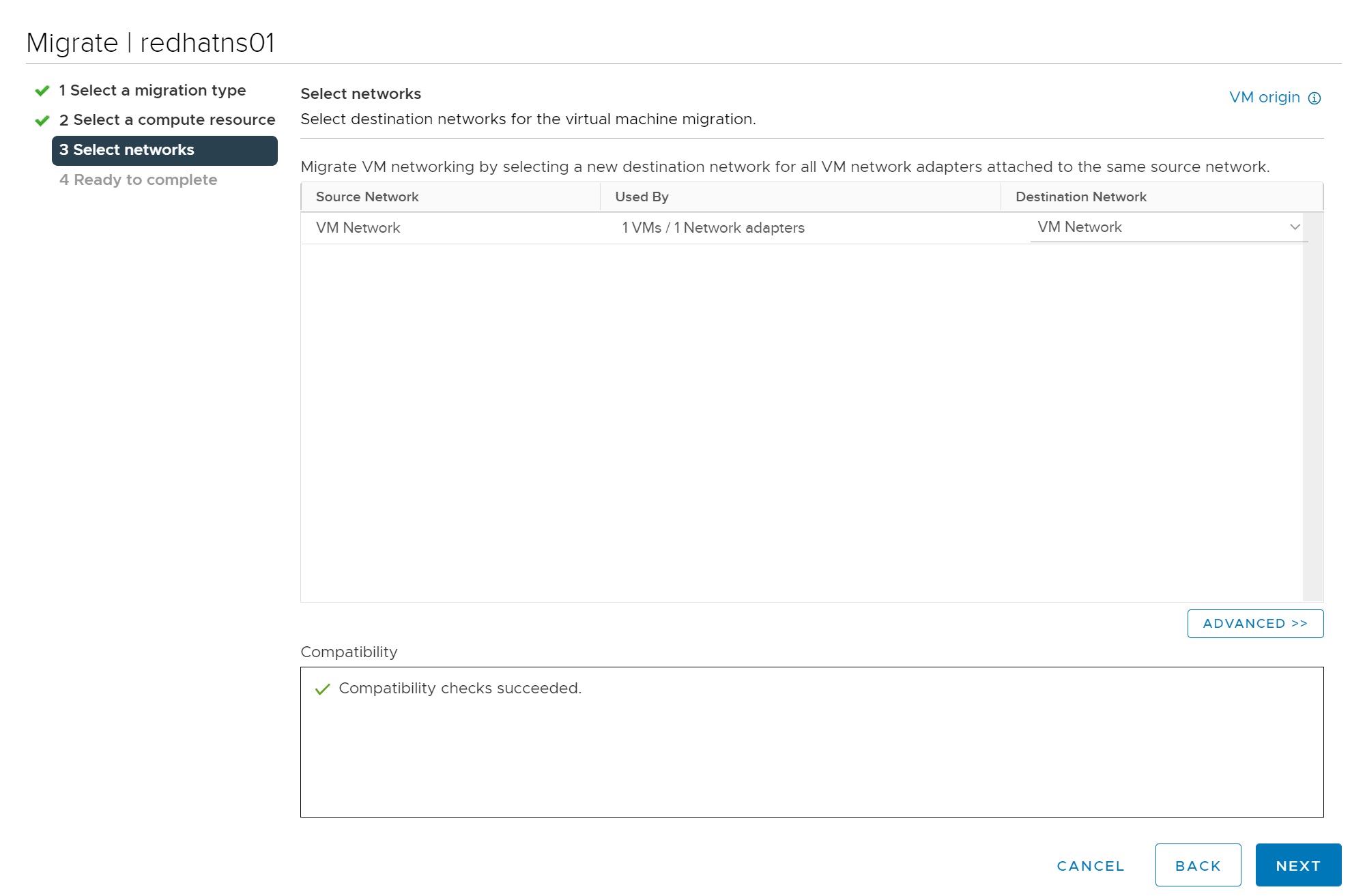Click the Destination Network column header
Screen dimensions: 1365x896
pyautogui.click(x=1080, y=197)
